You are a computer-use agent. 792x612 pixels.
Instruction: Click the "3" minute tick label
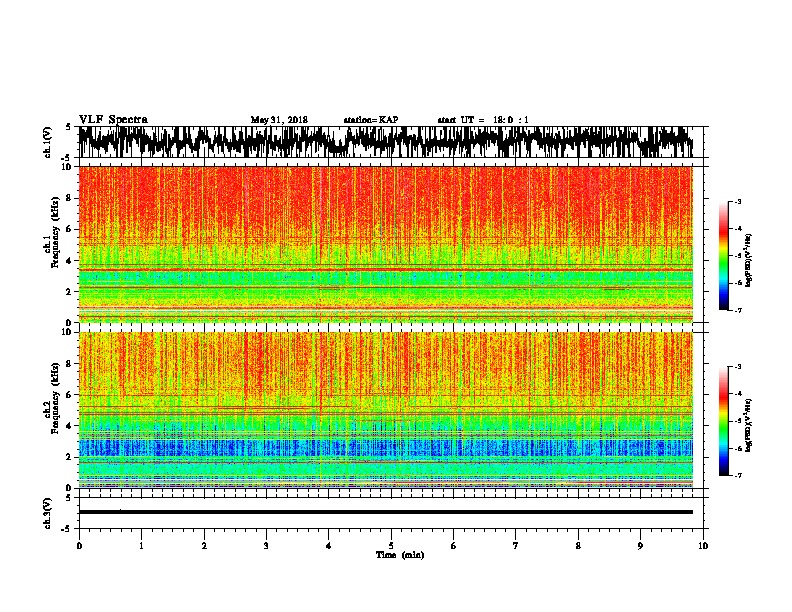[x=266, y=546]
